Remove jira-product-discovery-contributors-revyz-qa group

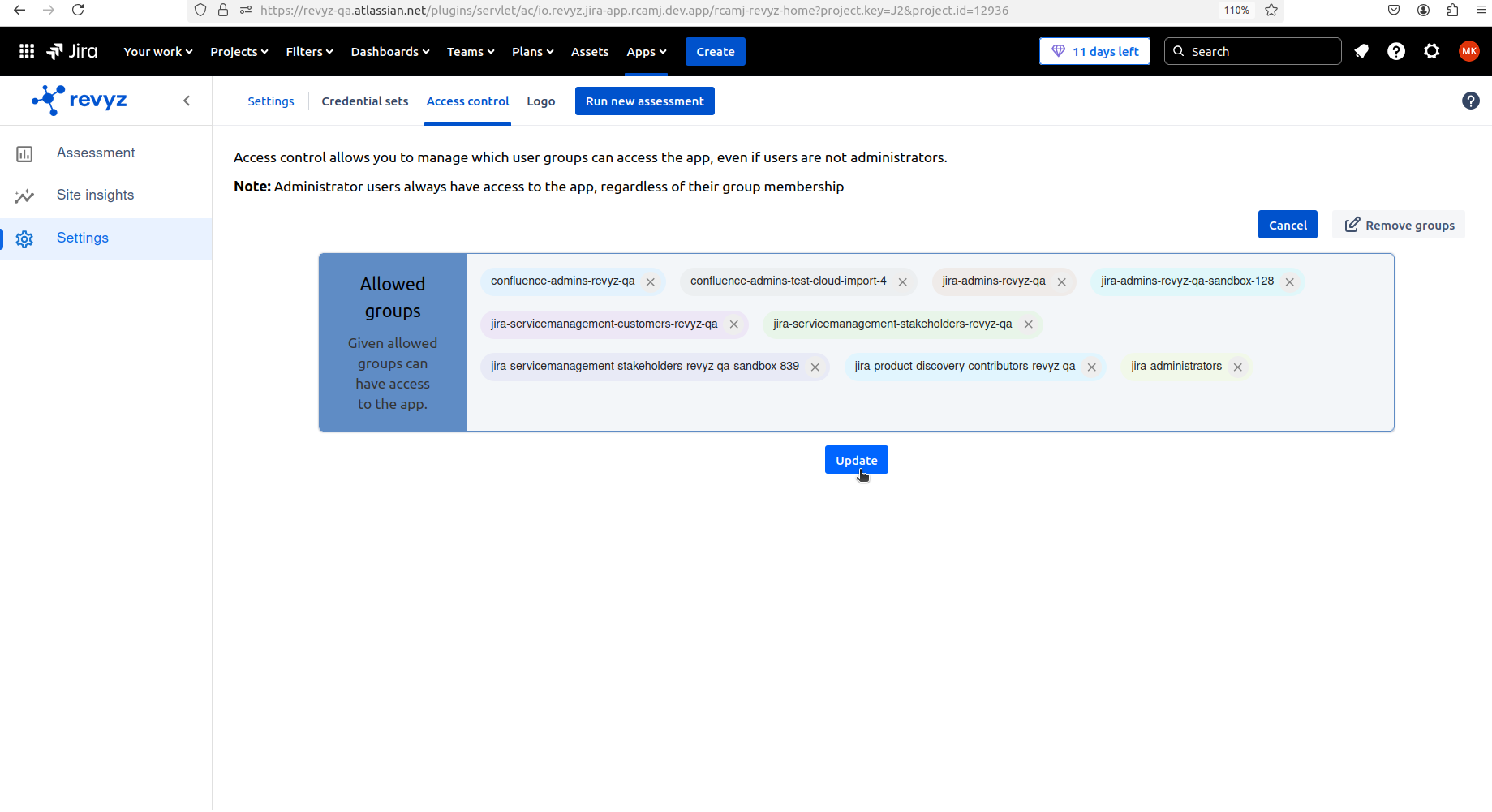point(1092,367)
